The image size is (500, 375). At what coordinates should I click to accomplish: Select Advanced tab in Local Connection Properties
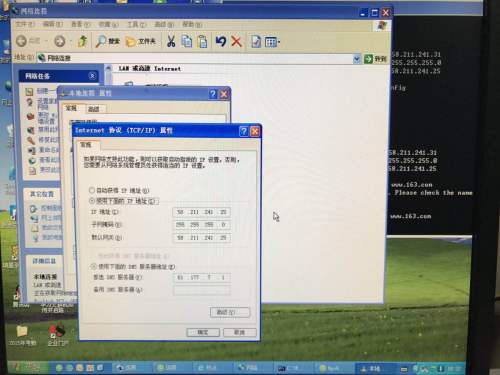click(94, 109)
